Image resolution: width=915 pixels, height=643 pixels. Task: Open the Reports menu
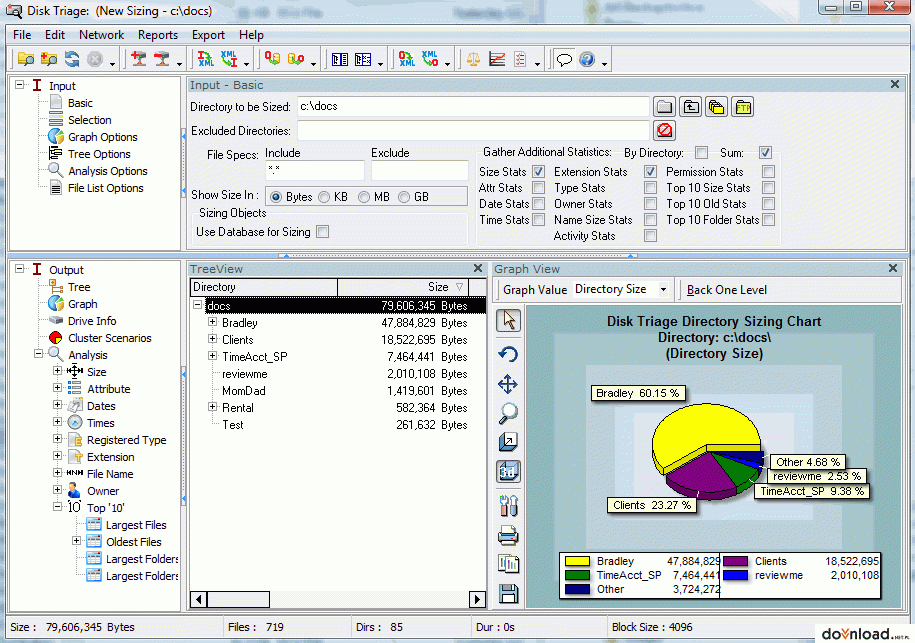click(x=158, y=35)
